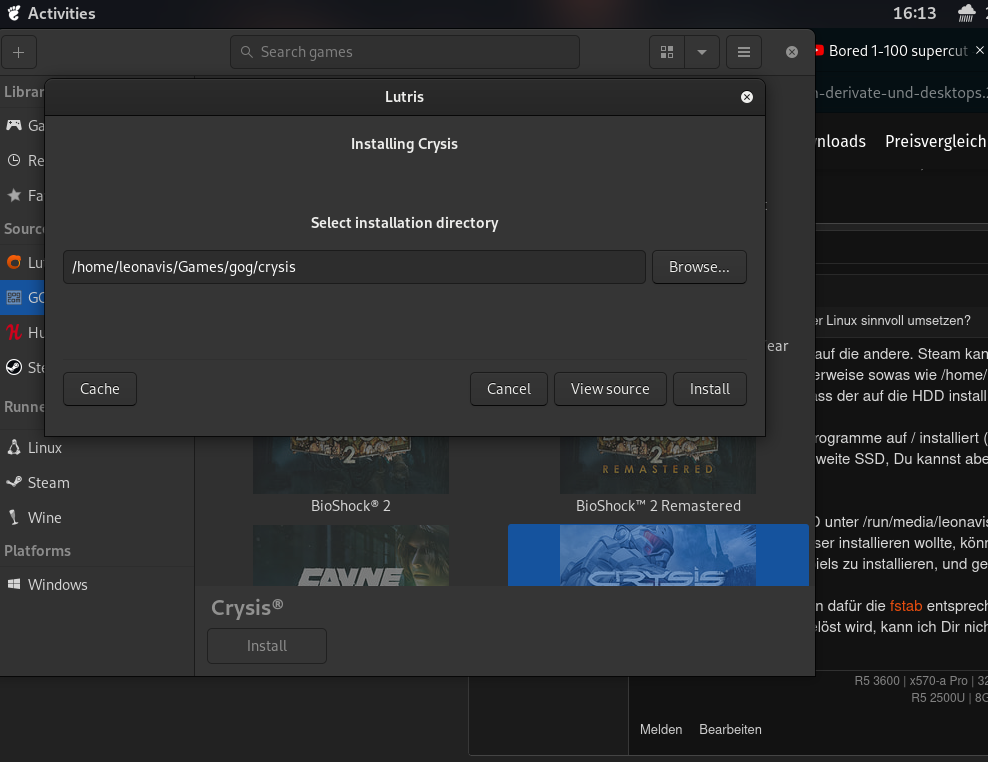Close the Bored 1-100 supercut tab
This screenshot has width=988, height=762.
point(979,50)
